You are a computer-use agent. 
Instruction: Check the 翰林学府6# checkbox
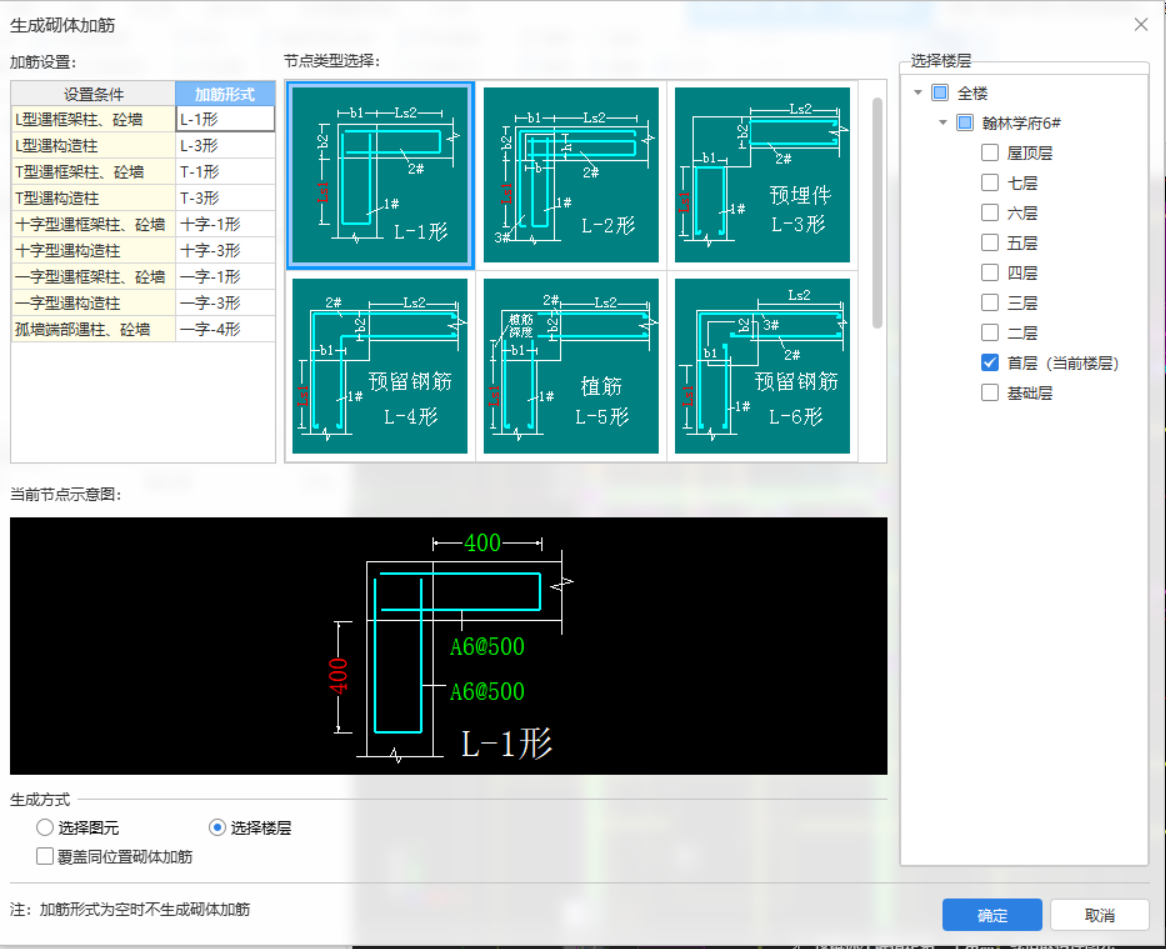(x=964, y=123)
